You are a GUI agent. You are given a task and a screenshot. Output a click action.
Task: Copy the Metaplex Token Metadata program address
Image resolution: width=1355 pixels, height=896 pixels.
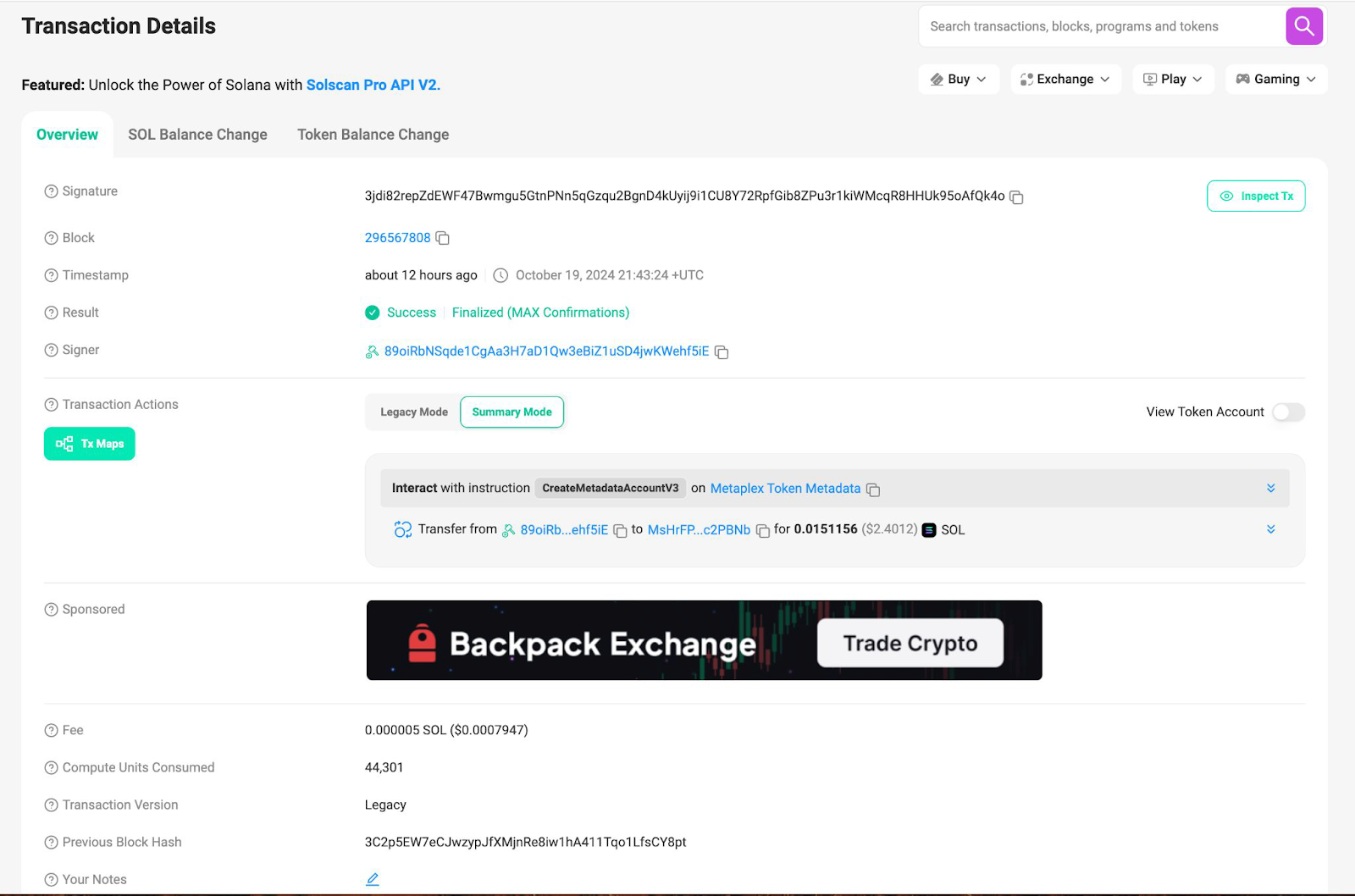tap(873, 489)
